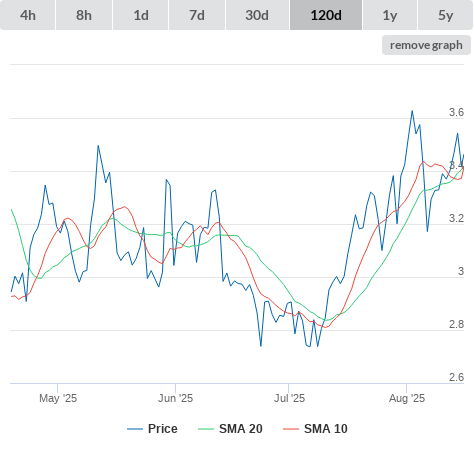The image size is (474, 455).
Task: Click the Aug '25 axis label
Action: [x=407, y=398]
